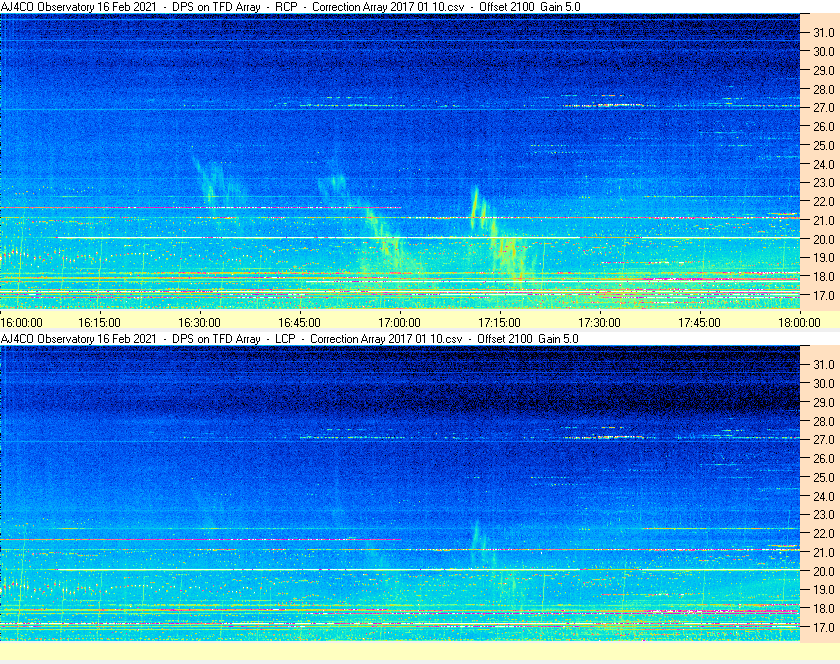Screen dimensions: 840x664
Task: Click the 30.0 frequency label on LCP plot
Action: pos(824,383)
